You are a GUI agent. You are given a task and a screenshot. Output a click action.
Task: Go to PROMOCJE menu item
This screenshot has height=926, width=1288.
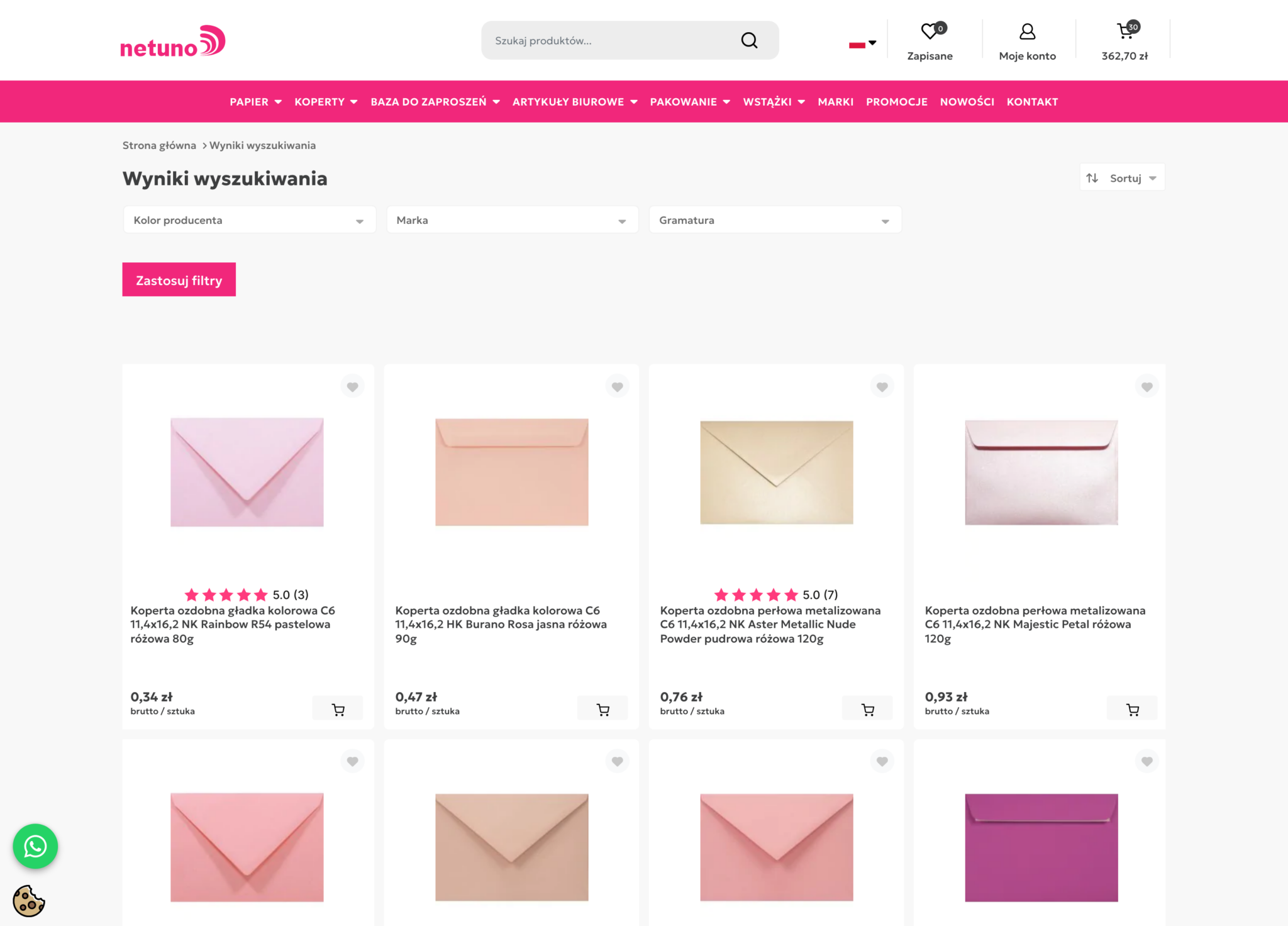pos(896,102)
